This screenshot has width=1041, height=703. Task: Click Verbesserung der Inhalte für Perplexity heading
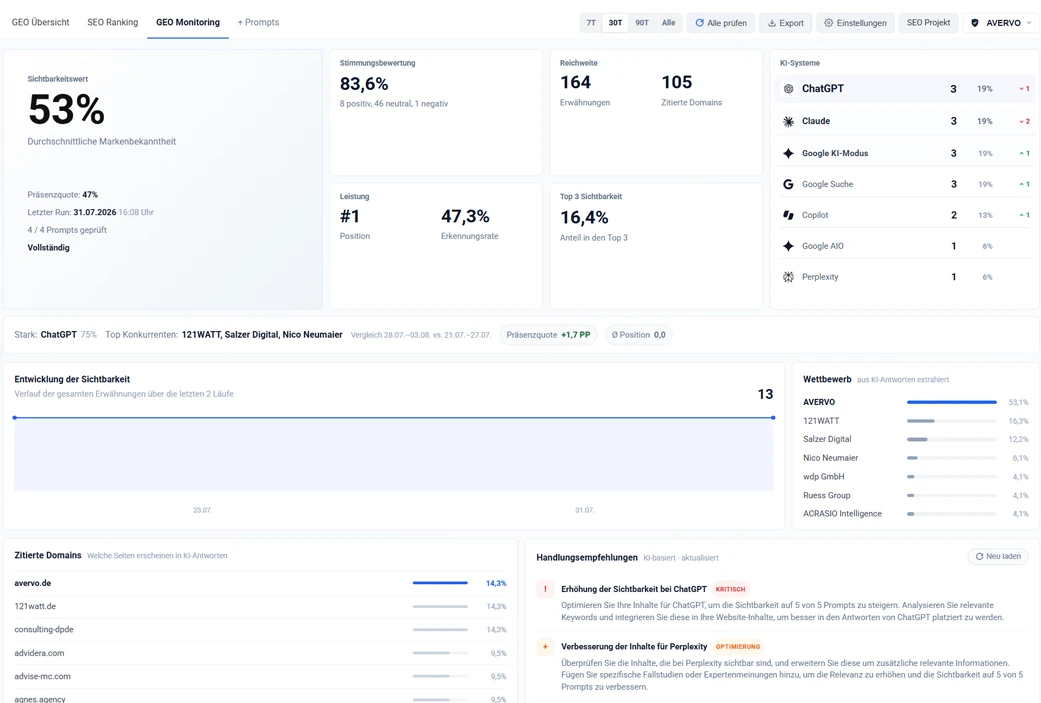[x=634, y=647]
